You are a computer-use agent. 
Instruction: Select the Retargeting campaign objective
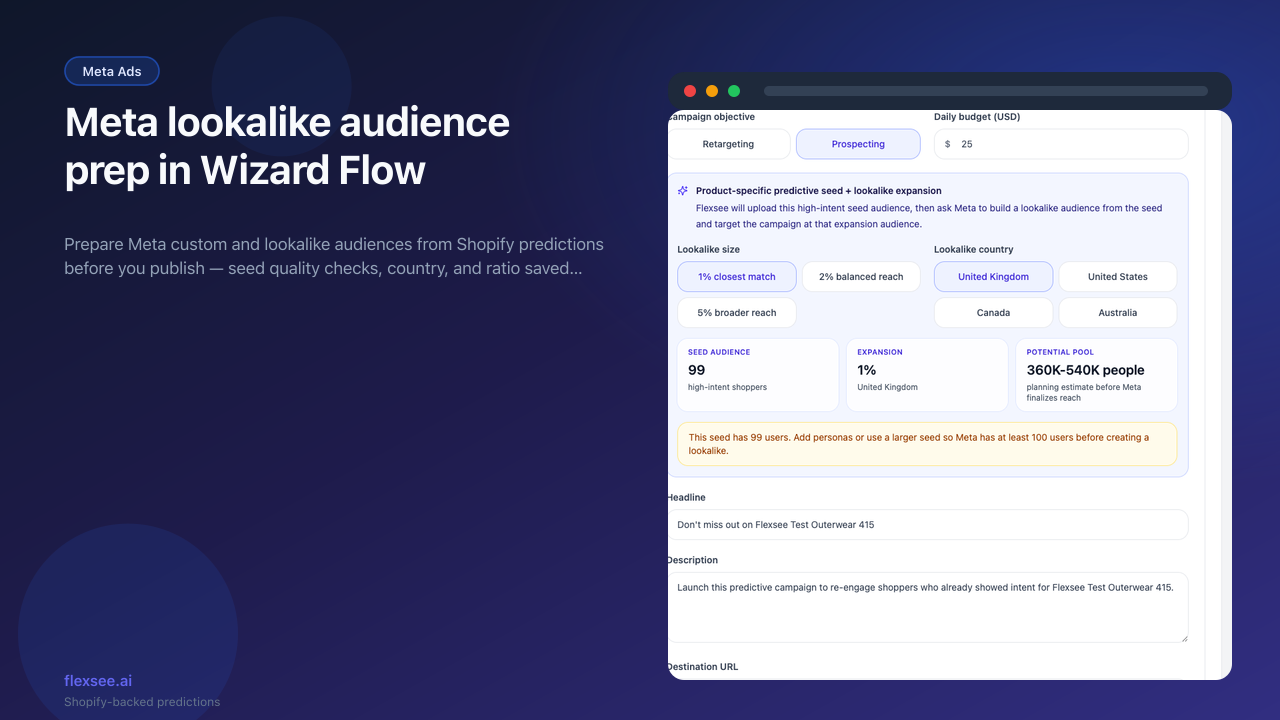point(729,144)
